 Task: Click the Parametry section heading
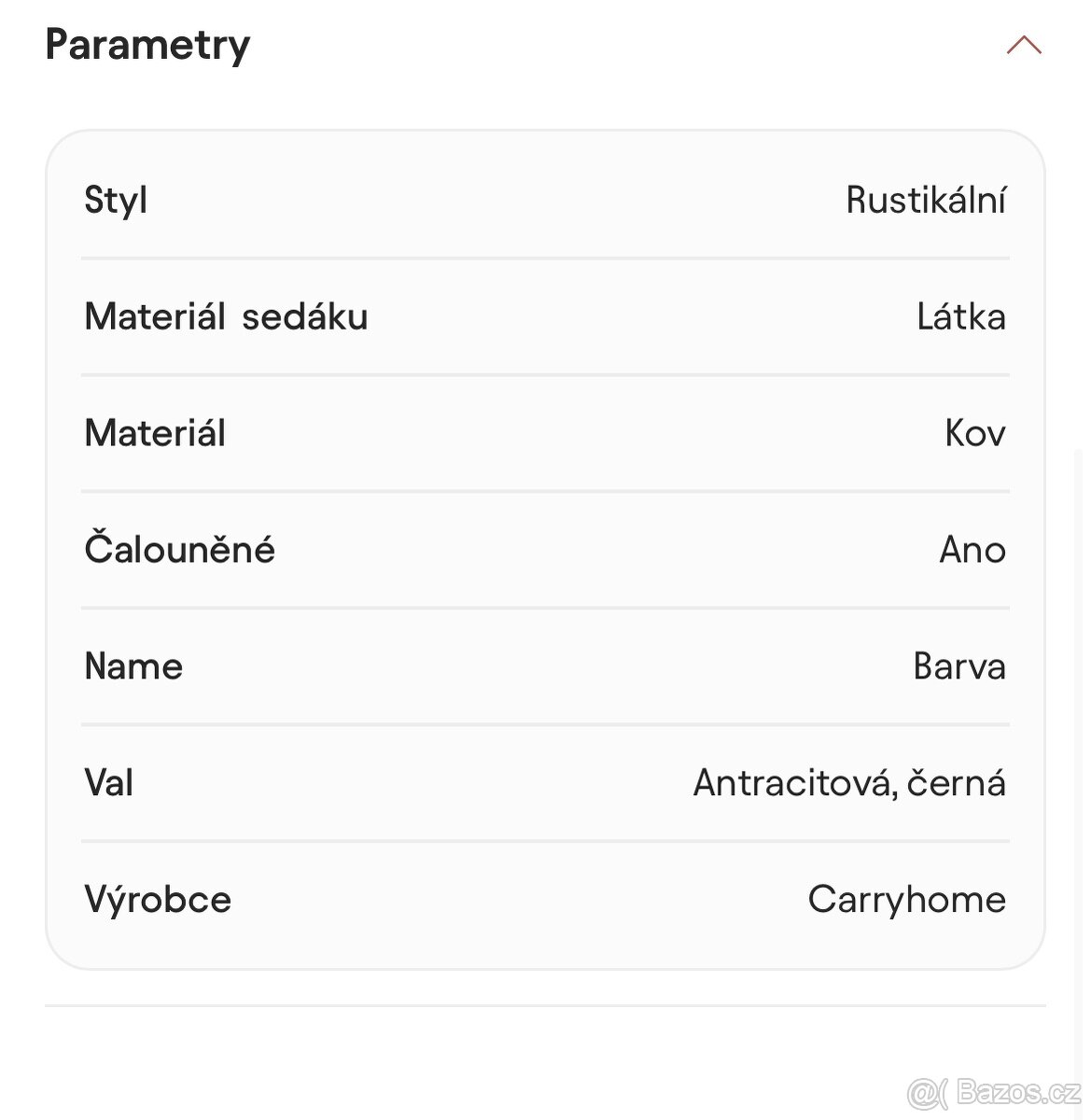click(147, 45)
